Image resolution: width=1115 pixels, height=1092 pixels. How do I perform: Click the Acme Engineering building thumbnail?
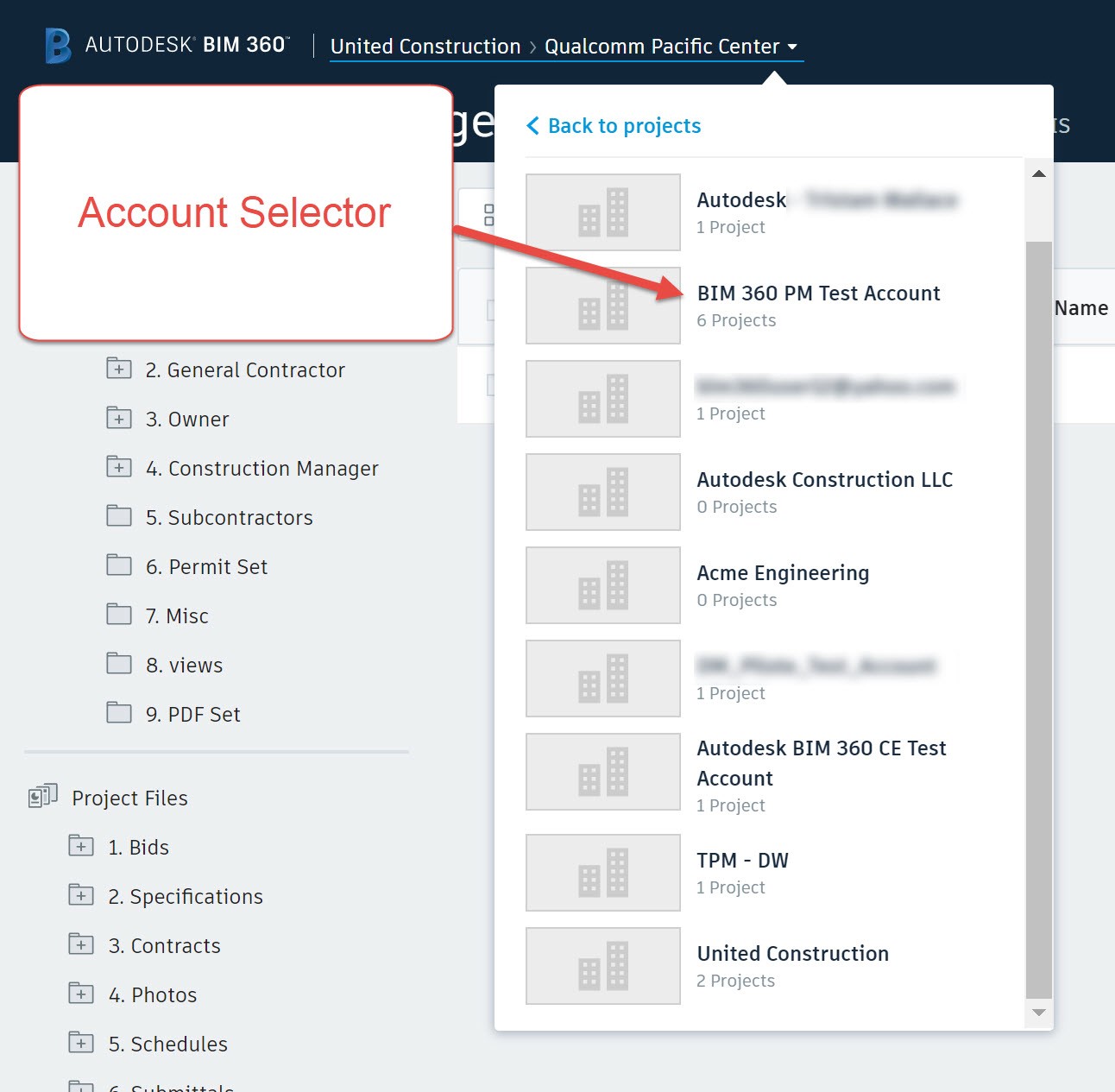(x=603, y=585)
